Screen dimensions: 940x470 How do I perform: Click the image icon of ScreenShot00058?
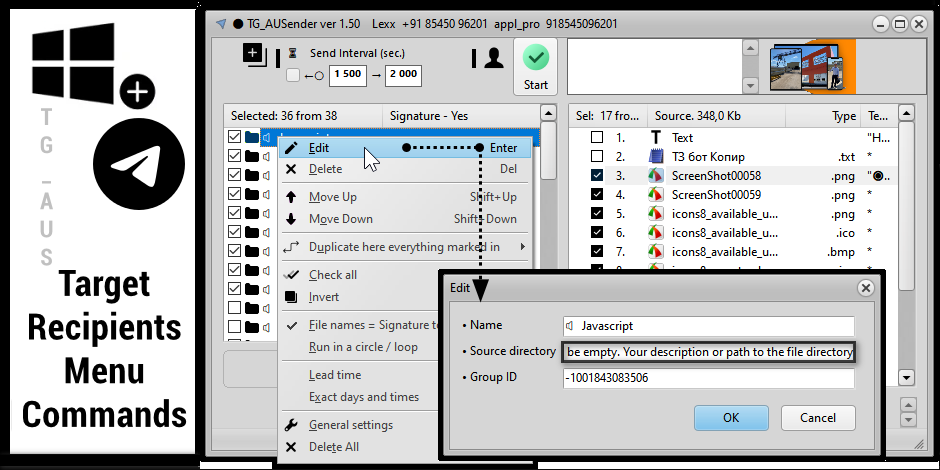[656, 176]
